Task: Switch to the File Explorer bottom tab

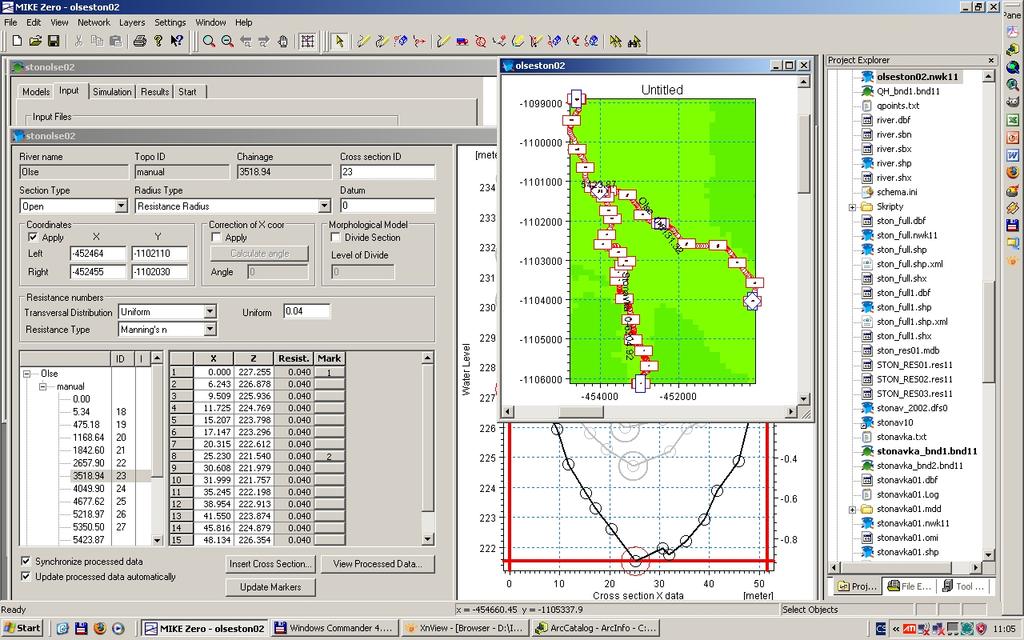Action: (909, 586)
